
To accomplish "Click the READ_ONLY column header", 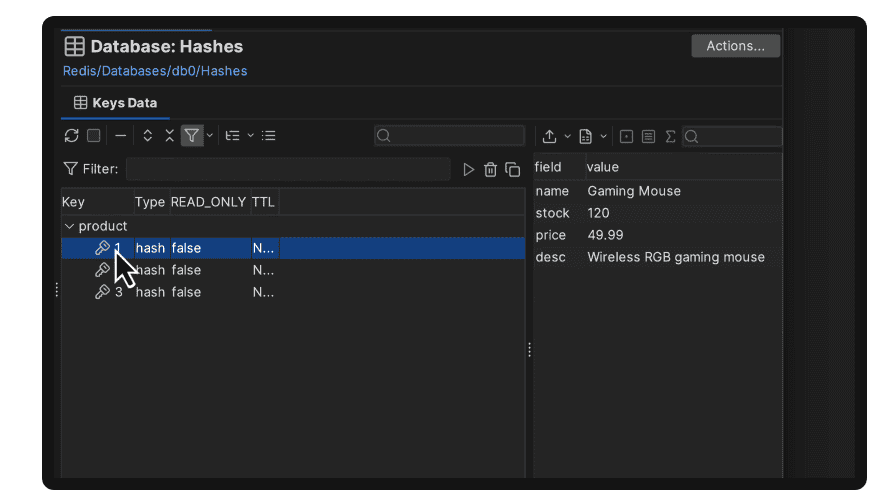I will tap(209, 202).
